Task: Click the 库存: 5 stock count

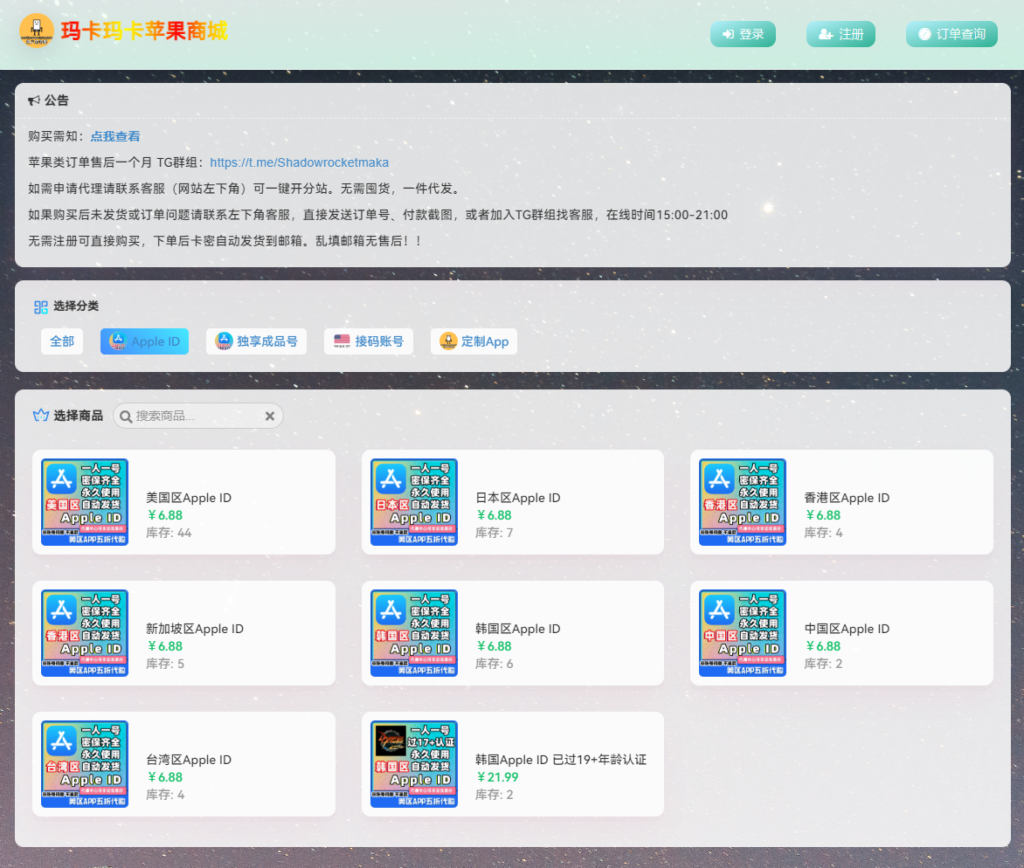Action: (165, 664)
